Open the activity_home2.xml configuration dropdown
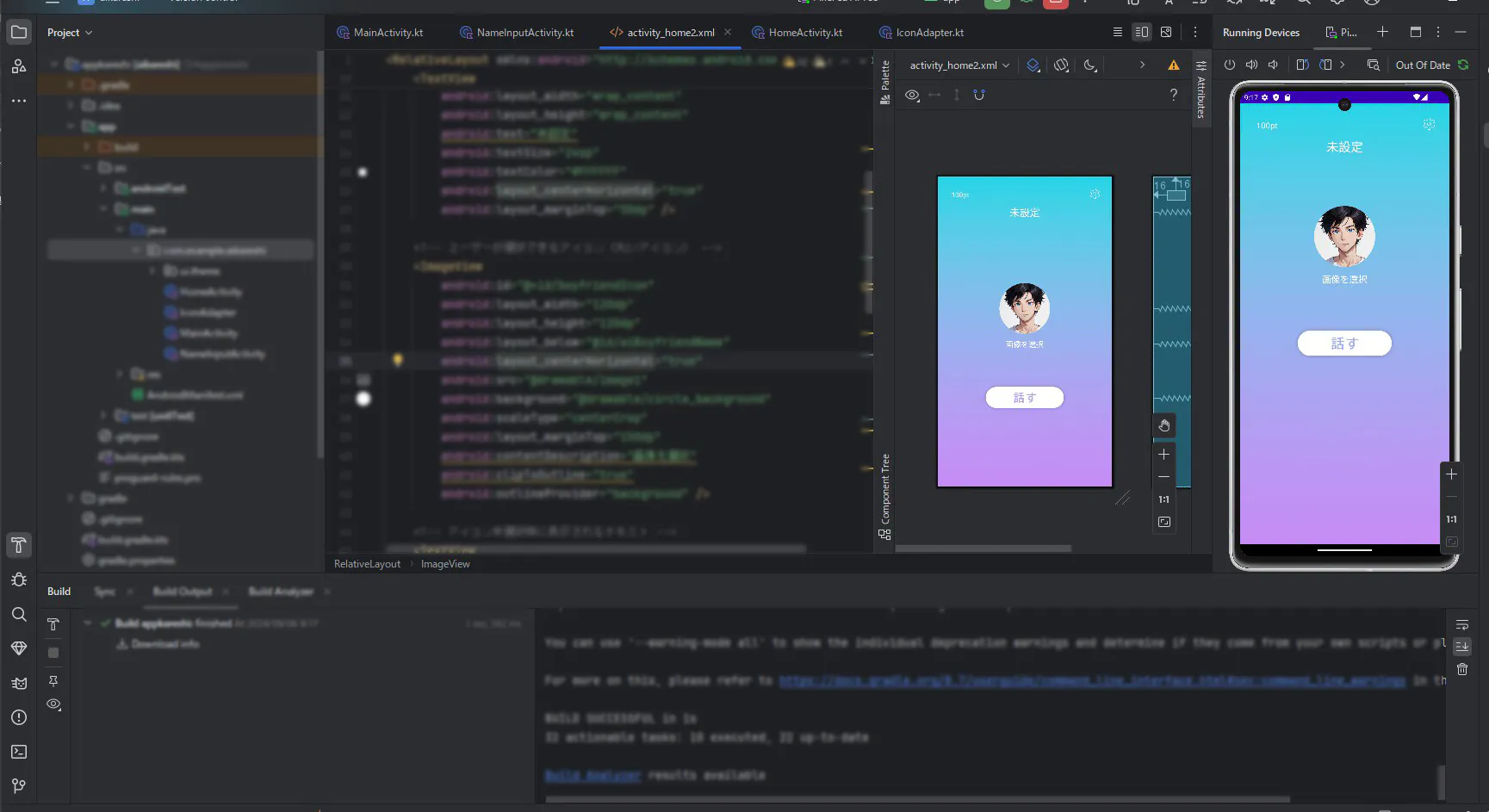The width and height of the screenshot is (1489, 812). click(x=959, y=65)
